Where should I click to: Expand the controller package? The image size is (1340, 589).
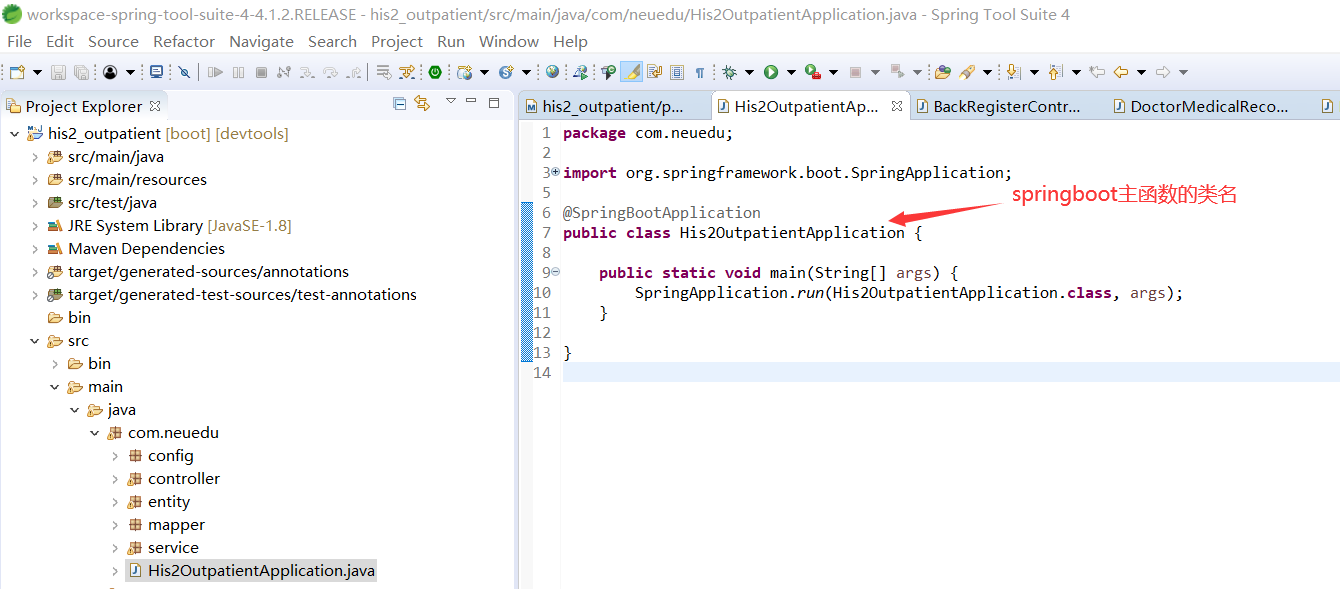[x=115, y=479]
